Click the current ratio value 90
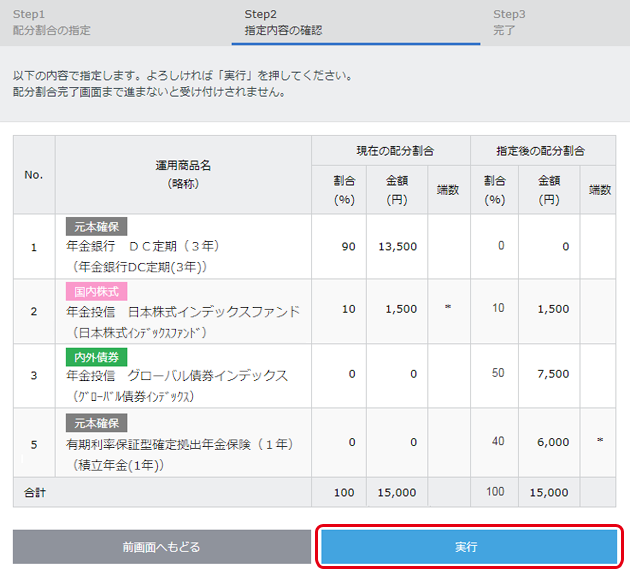Image resolution: width=630 pixels, height=578 pixels. click(x=348, y=247)
